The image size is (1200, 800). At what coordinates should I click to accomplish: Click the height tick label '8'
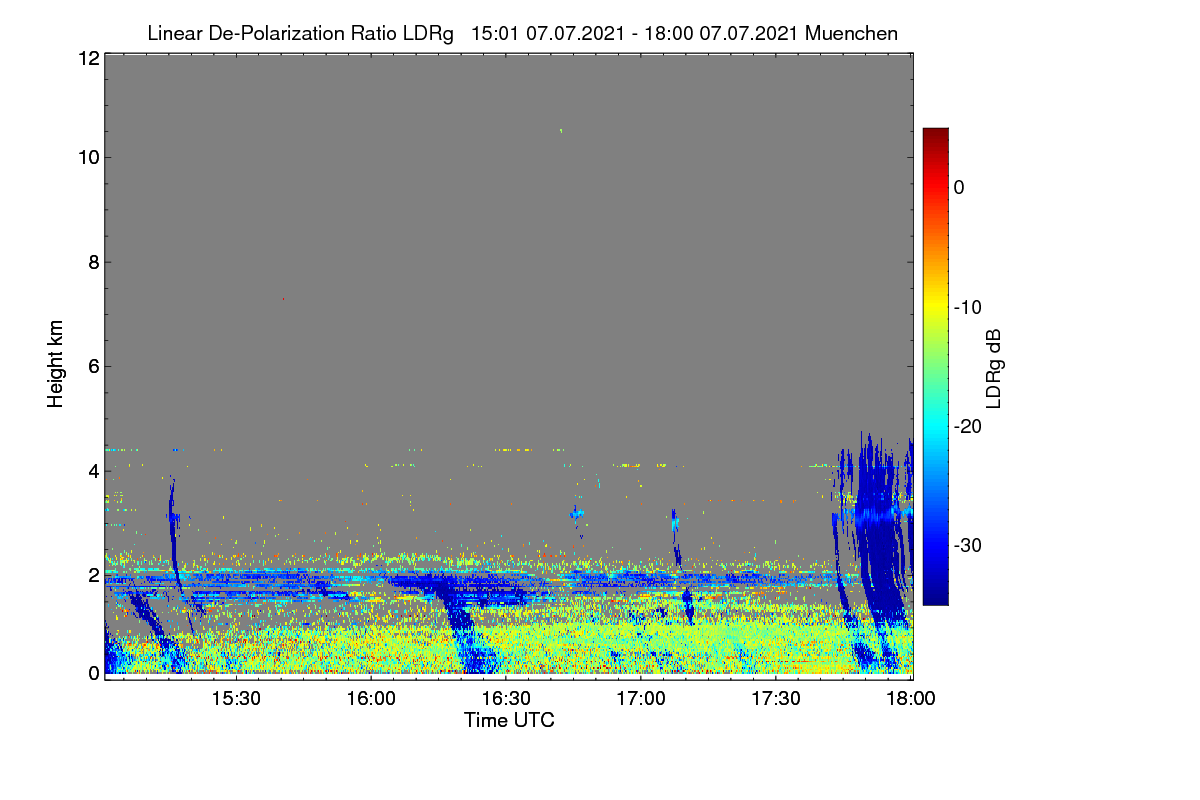coord(93,262)
